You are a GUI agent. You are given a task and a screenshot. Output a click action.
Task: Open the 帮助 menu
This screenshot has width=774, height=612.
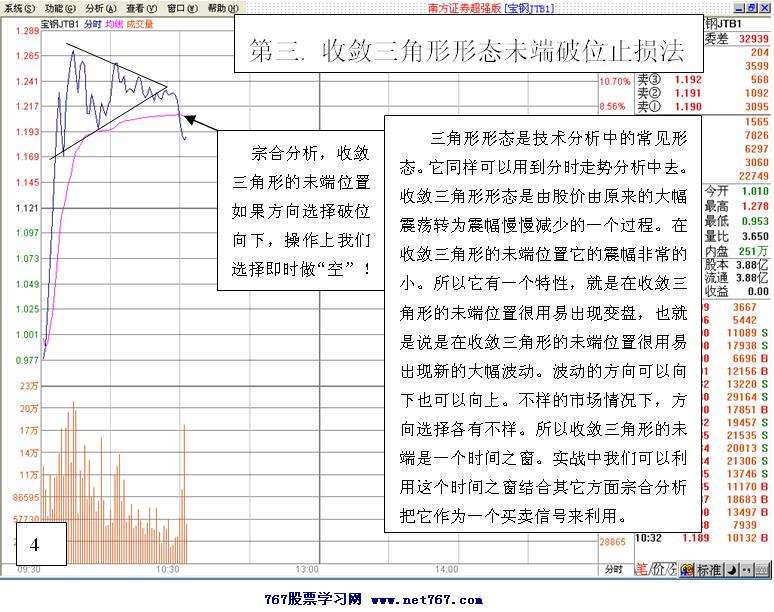pyautogui.click(x=222, y=7)
